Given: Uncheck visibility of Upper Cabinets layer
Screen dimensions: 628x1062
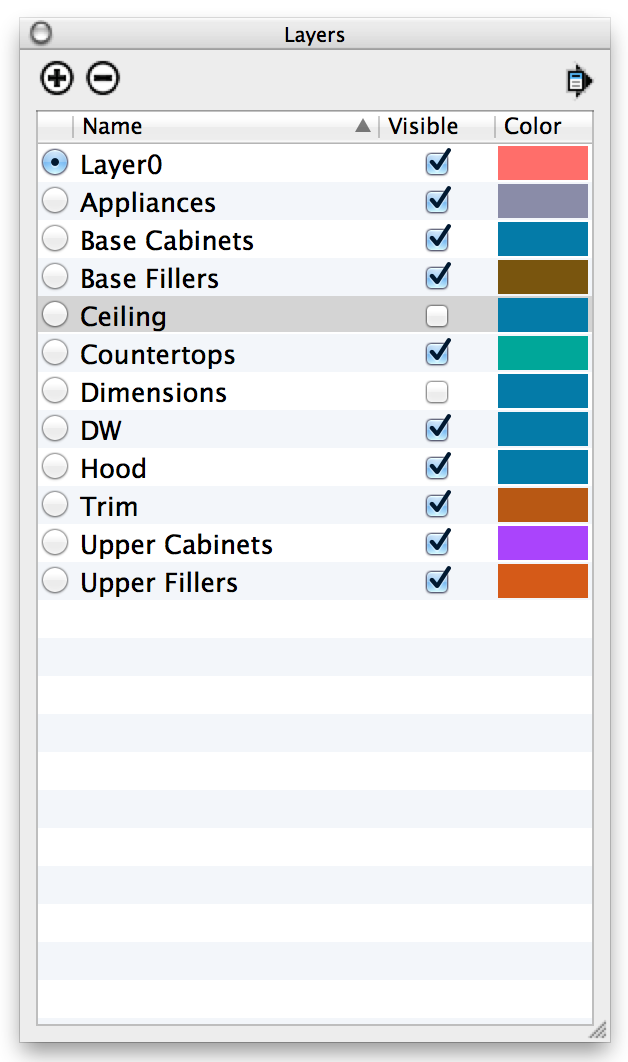Looking at the screenshot, I should [437, 544].
